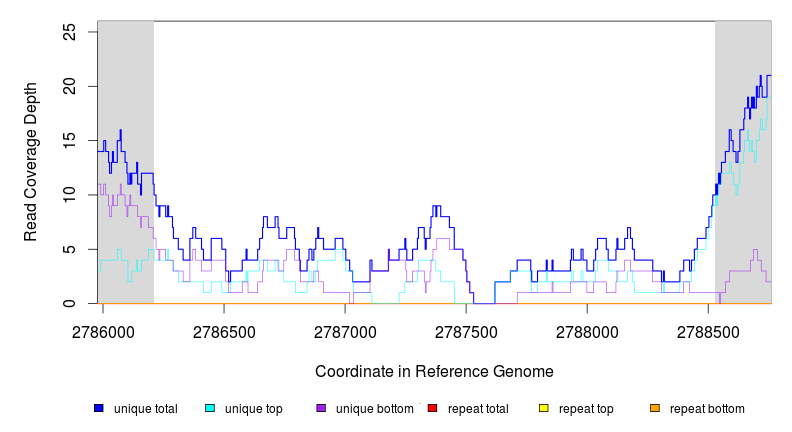
Task: Click the red repeat total legend swatch
Action: tap(433, 409)
